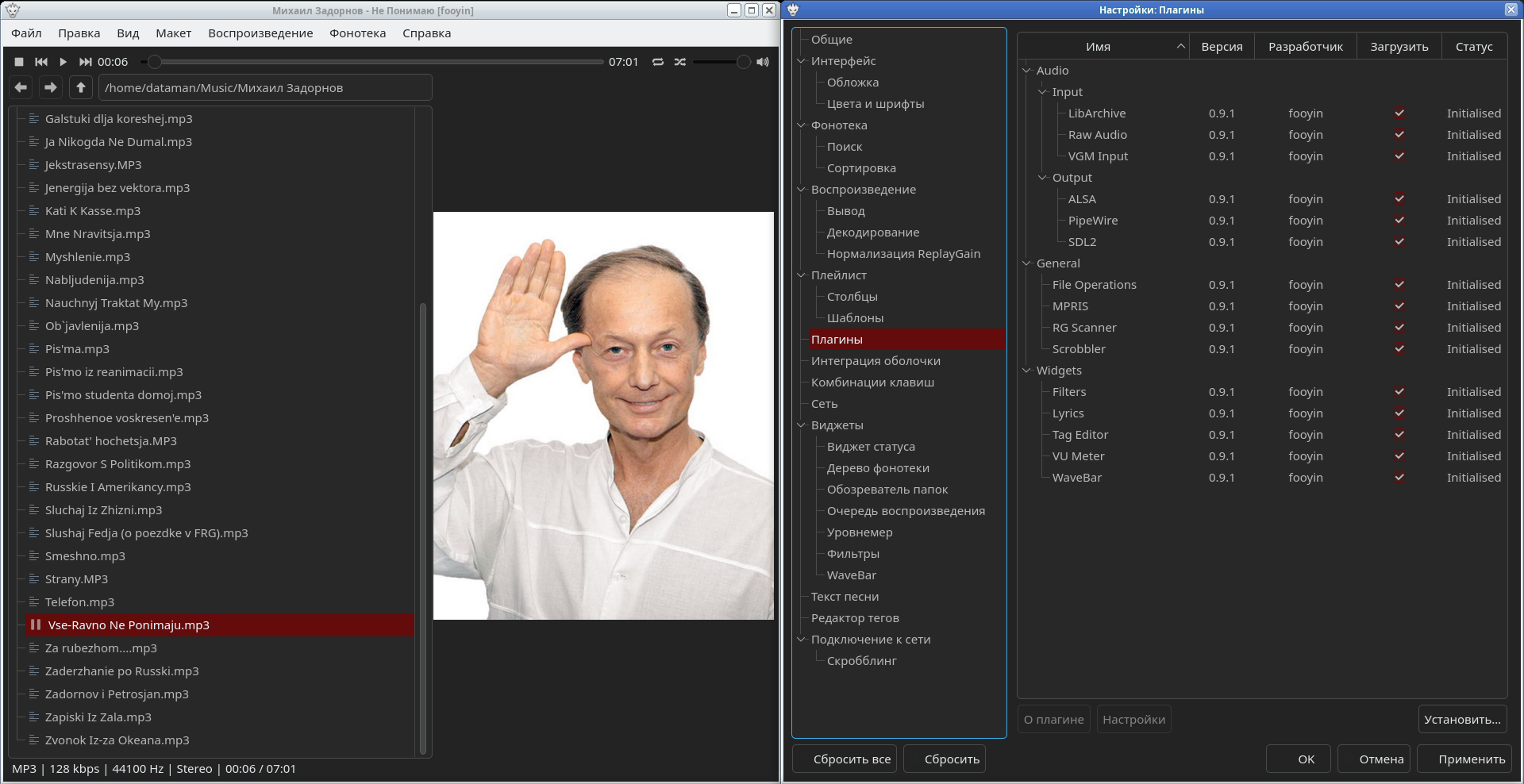Click the track icon beside Kati K Kasse.mp3
This screenshot has height=784, width=1524.
click(34, 211)
